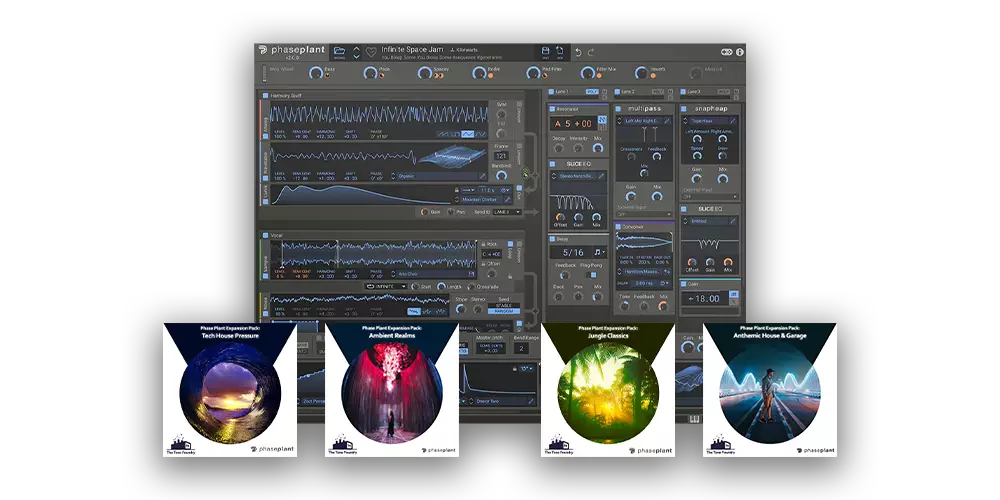The image size is (1000, 500).
Task: Open the preset browser folder icon
Action: pyautogui.click(x=339, y=51)
